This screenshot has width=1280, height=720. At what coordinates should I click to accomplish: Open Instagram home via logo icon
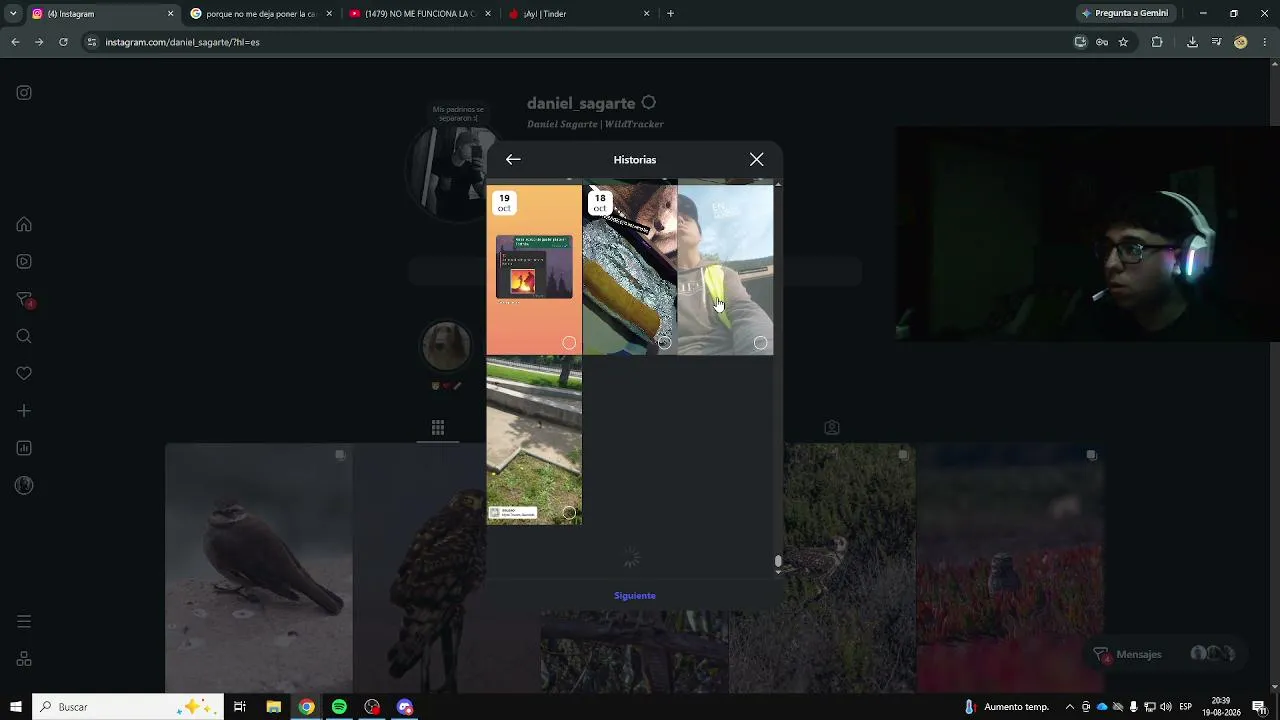pyautogui.click(x=24, y=93)
